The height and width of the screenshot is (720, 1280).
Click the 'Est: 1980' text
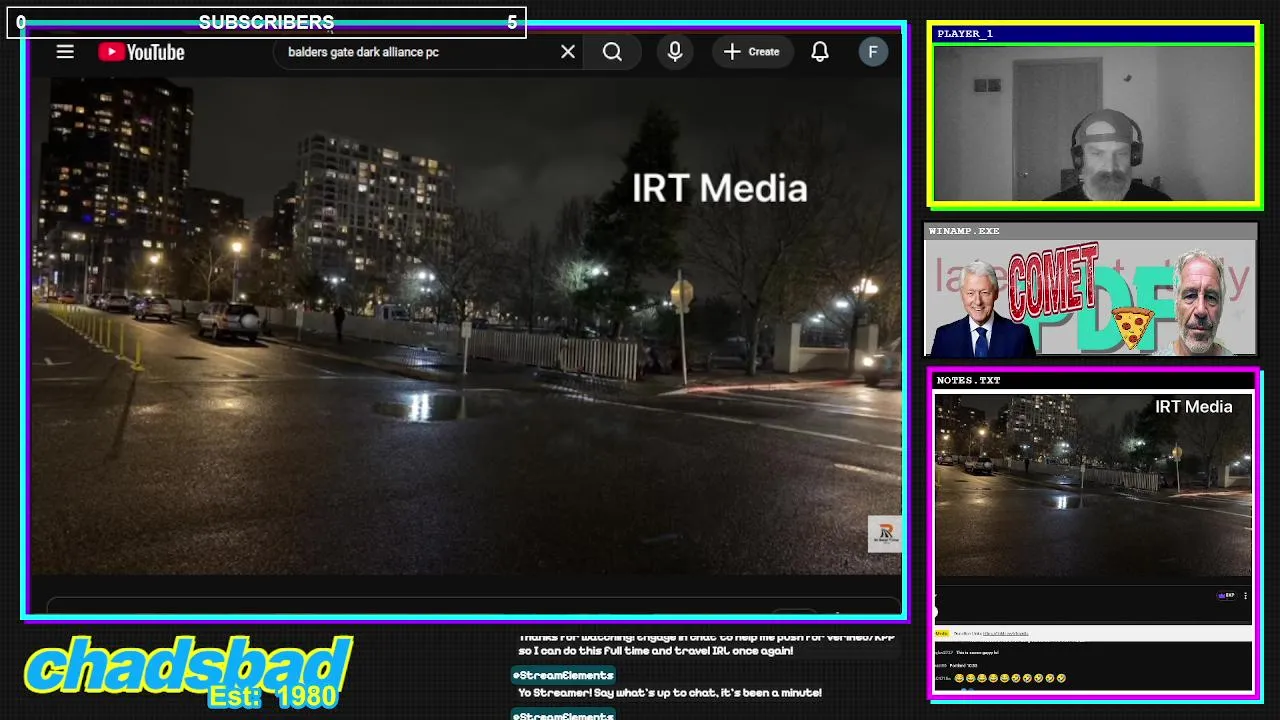(x=272, y=696)
